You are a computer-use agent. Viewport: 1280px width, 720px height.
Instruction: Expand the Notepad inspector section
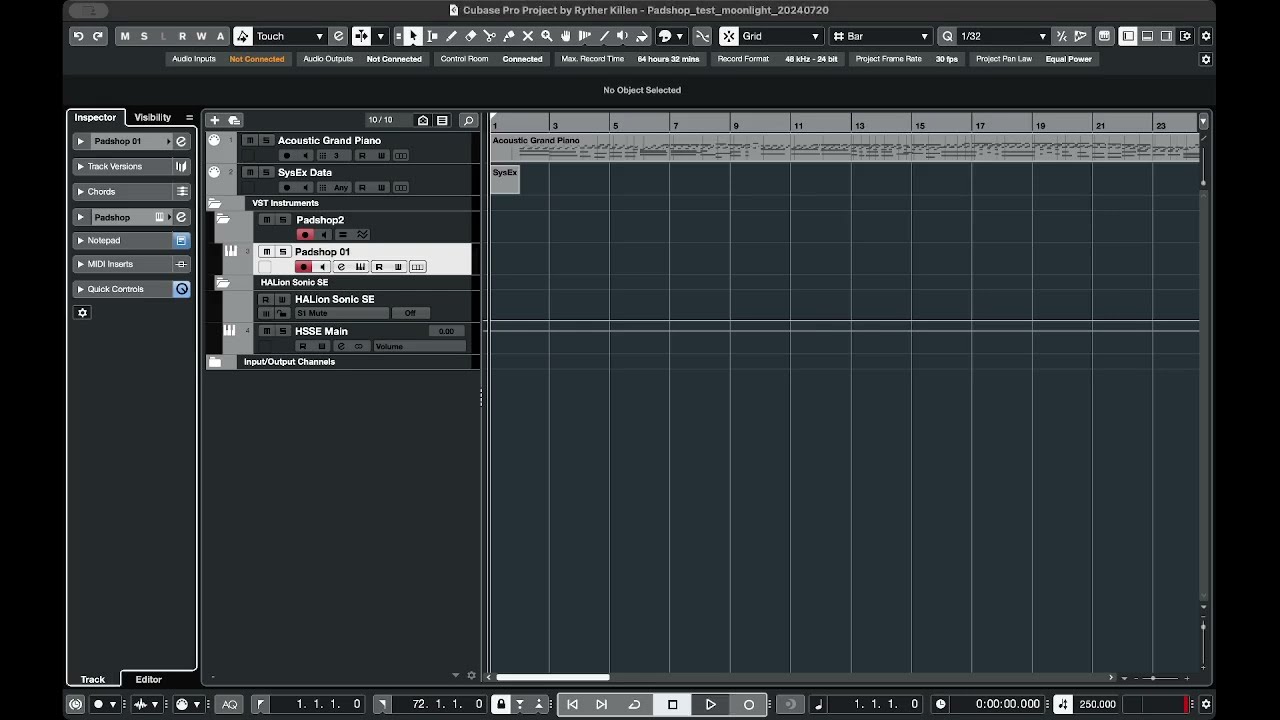(x=81, y=241)
